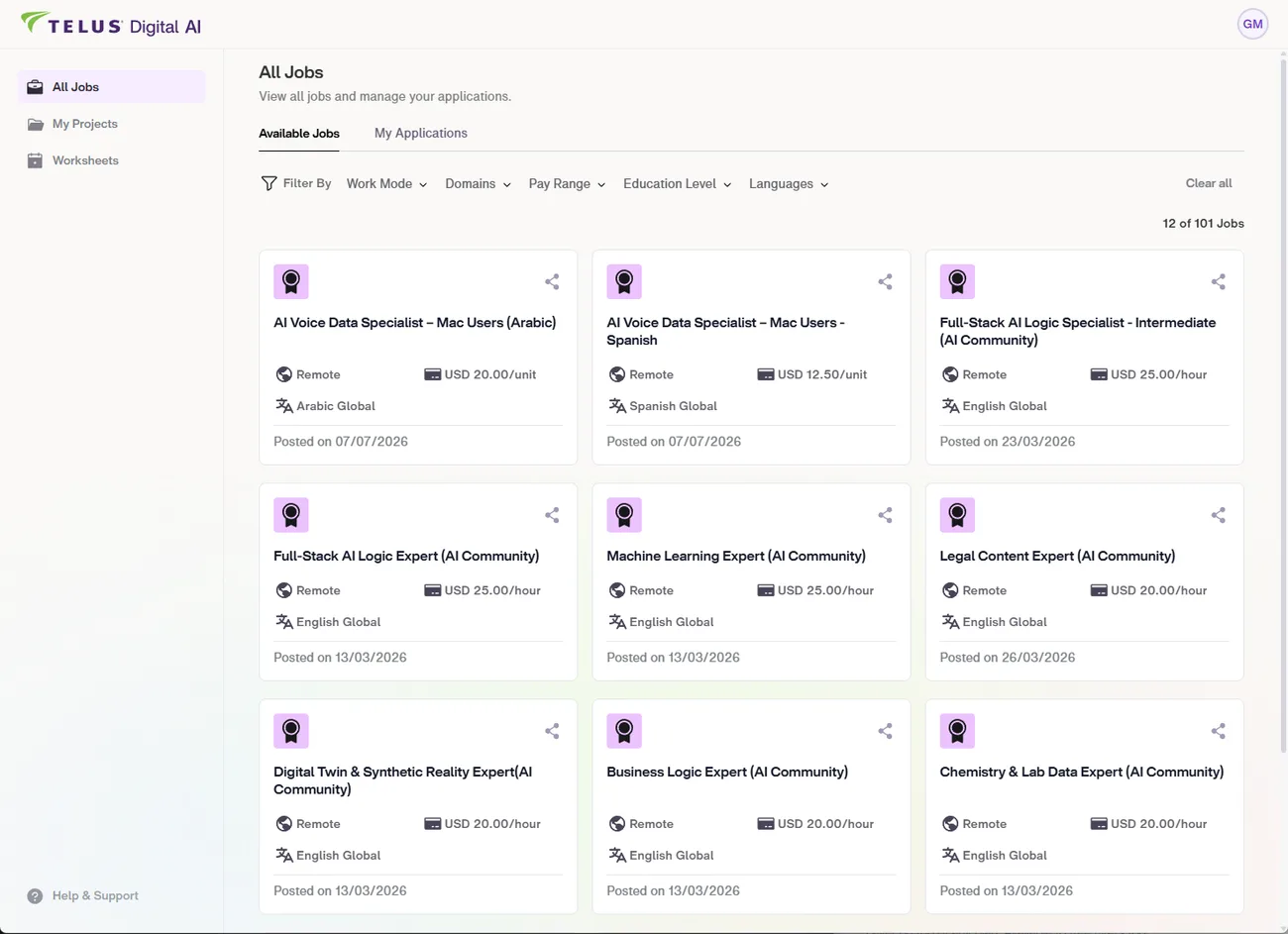The width and height of the screenshot is (1288, 934).
Task: Click 'USD 25.00/hour' on Machine Learning Expert card
Action: (x=825, y=590)
